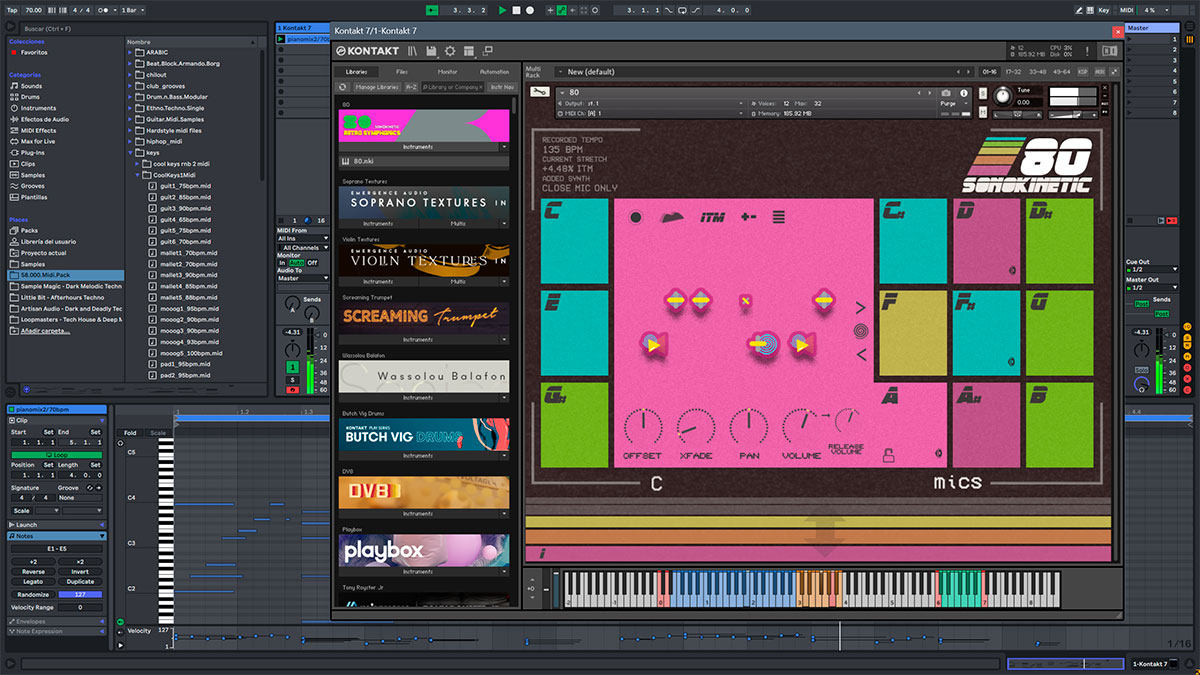
Task: Open the 1 Bar quantization dropdown
Action: 132,10
